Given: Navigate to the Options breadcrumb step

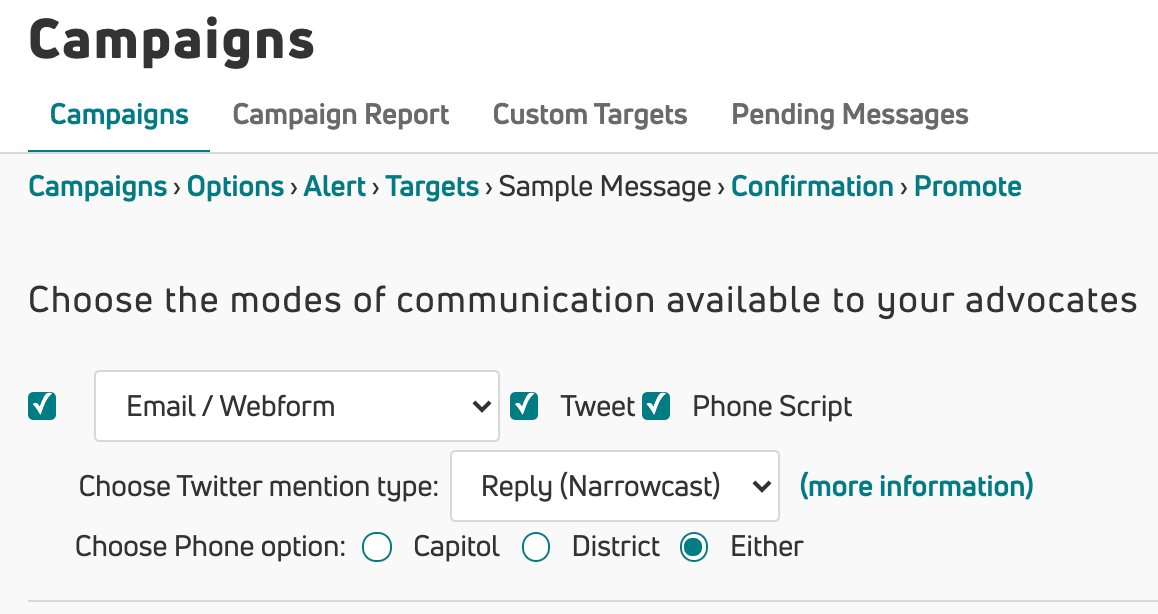Looking at the screenshot, I should [235, 187].
